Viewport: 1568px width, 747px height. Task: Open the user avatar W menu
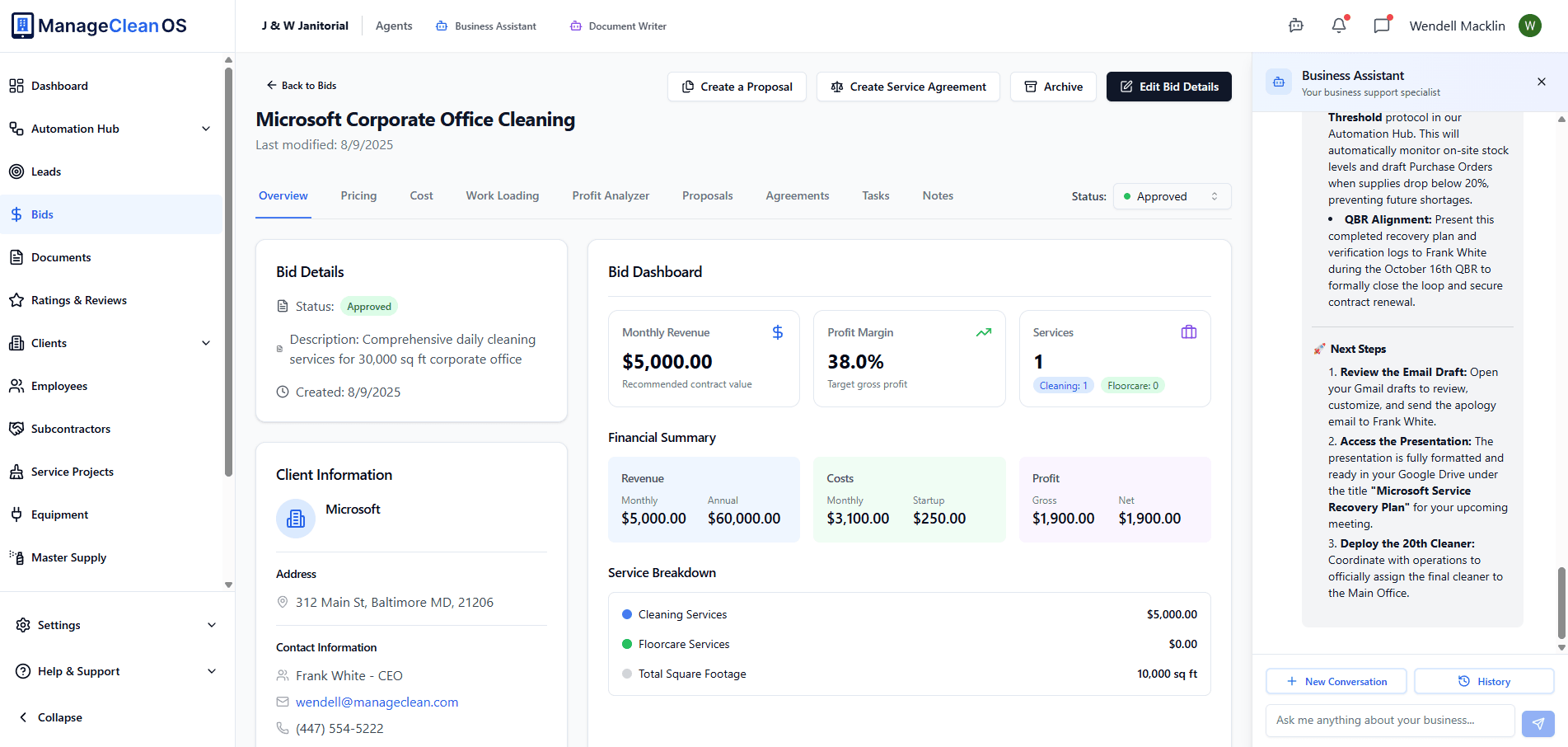click(1530, 26)
